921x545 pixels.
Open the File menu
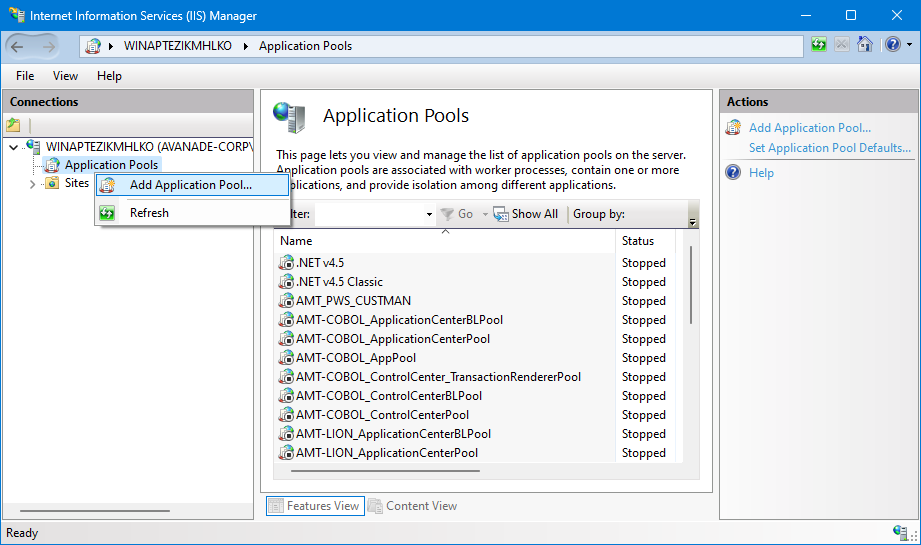[x=25, y=76]
